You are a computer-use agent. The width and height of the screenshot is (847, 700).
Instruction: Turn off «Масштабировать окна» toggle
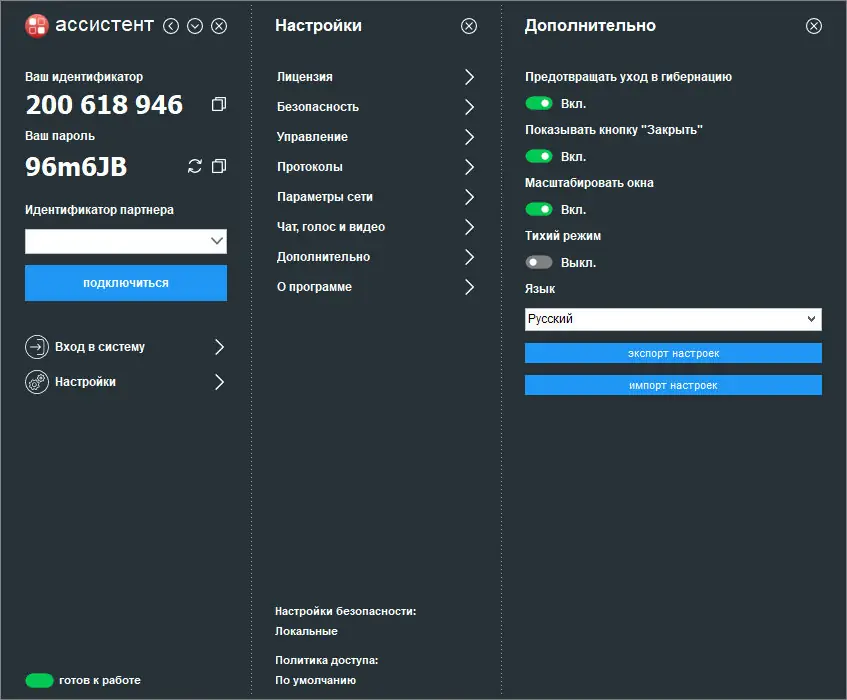[539, 210]
